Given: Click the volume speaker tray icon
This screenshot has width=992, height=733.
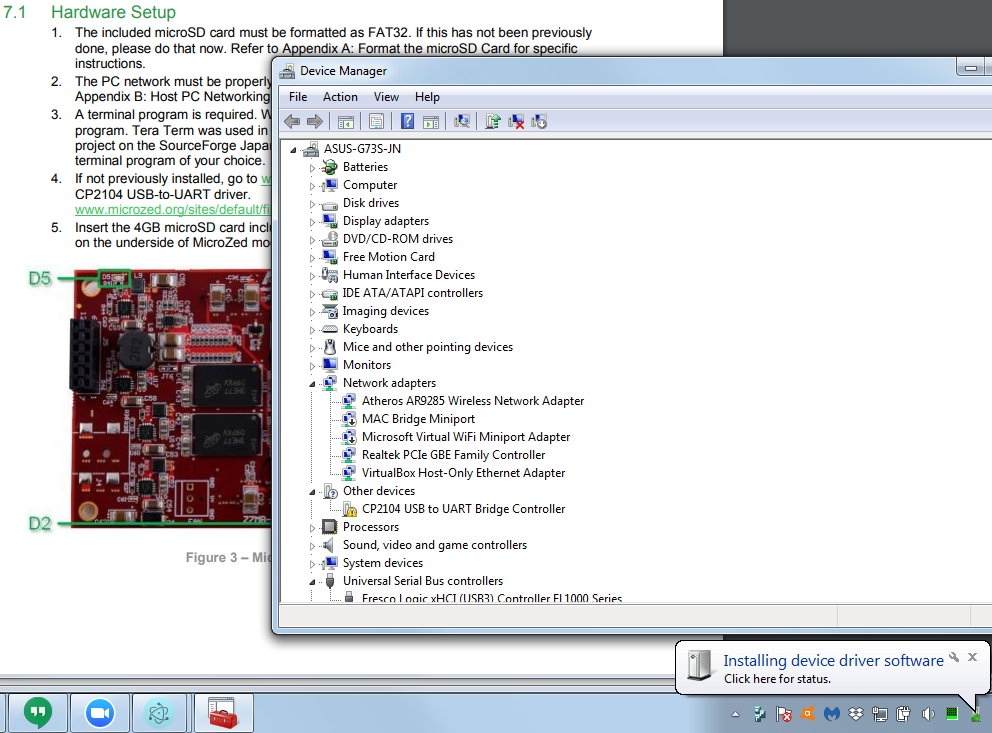Looking at the screenshot, I should pos(927,715).
